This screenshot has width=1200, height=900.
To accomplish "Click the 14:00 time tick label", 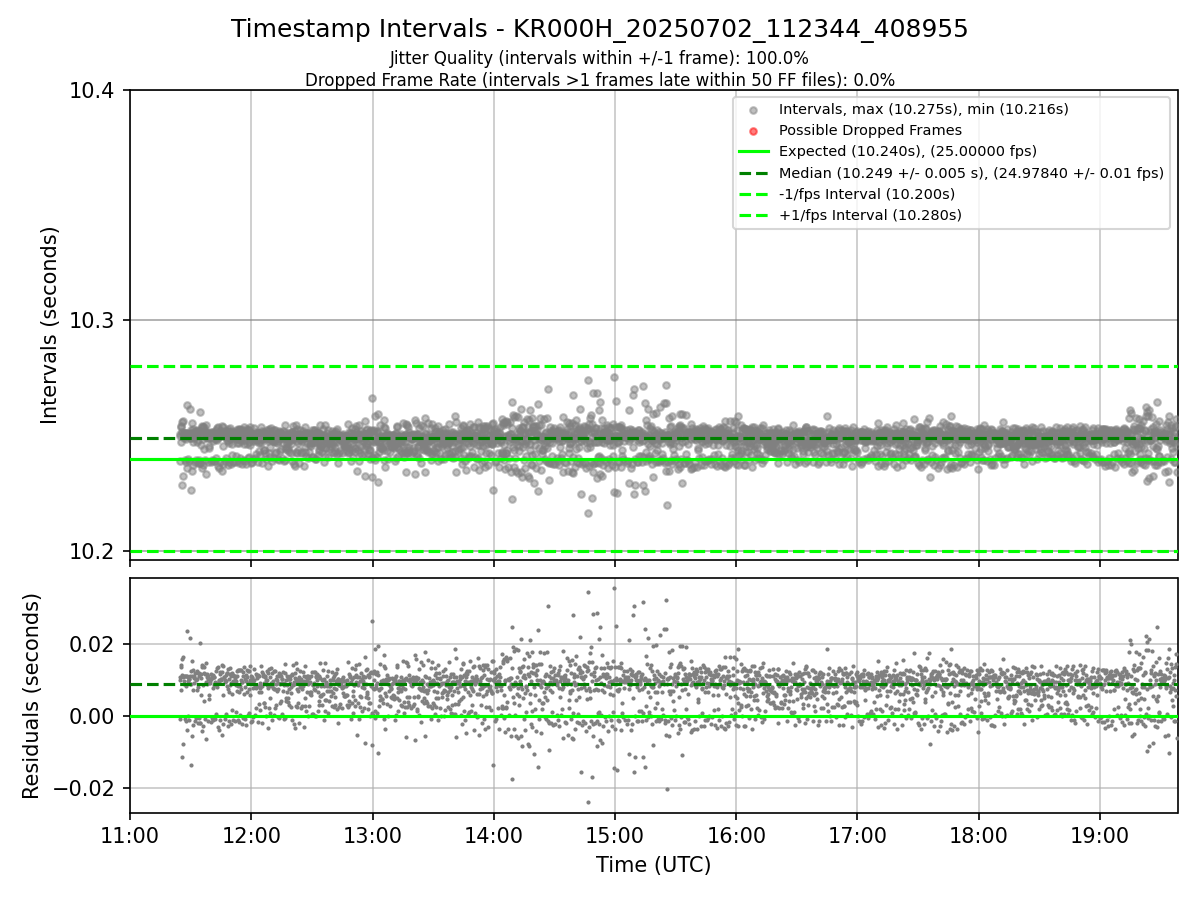I will [494, 834].
